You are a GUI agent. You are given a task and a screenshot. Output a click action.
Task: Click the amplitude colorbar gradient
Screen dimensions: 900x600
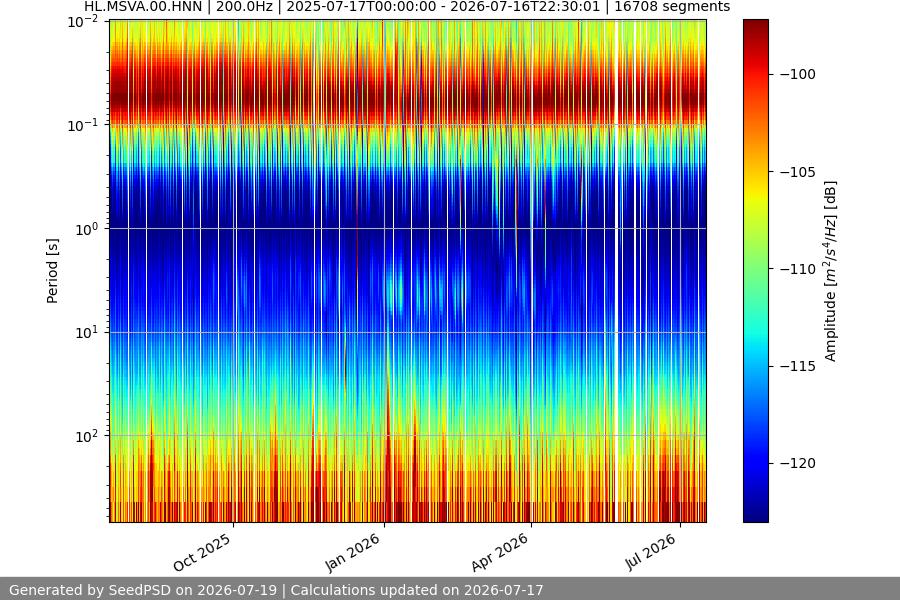(755, 271)
